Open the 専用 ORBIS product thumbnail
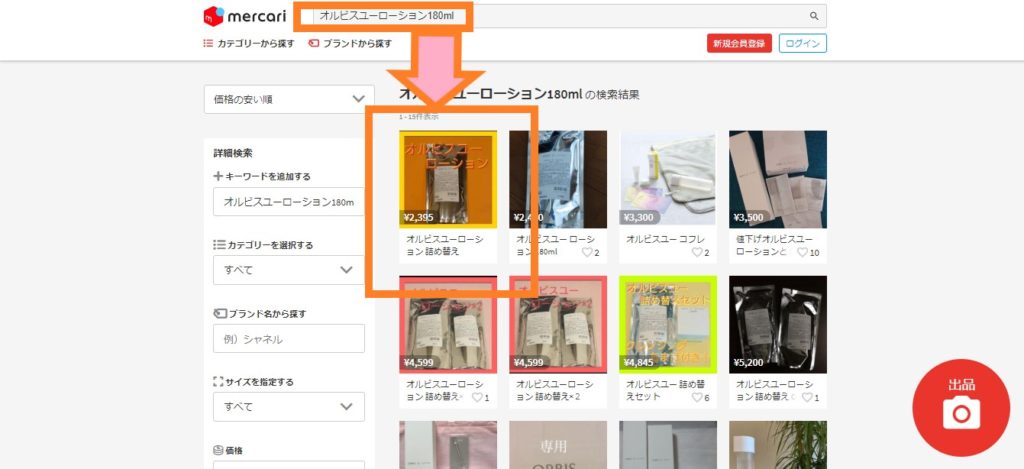 point(558,445)
